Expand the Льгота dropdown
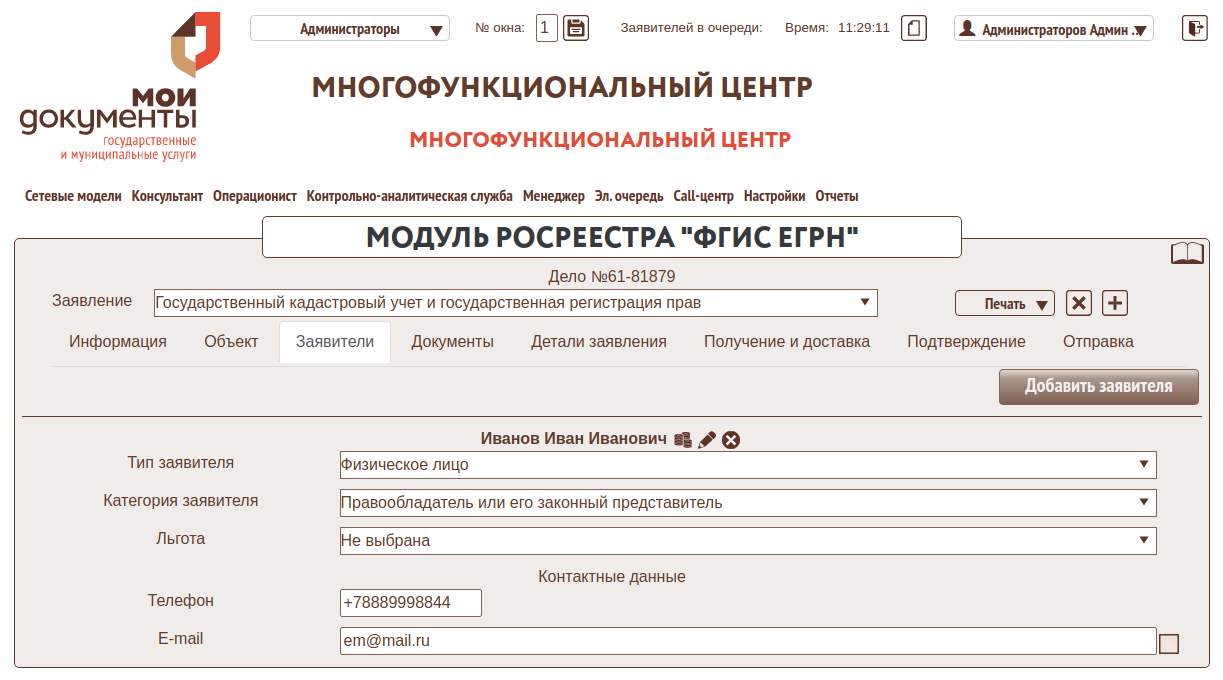1223x680 pixels. [x=748, y=541]
